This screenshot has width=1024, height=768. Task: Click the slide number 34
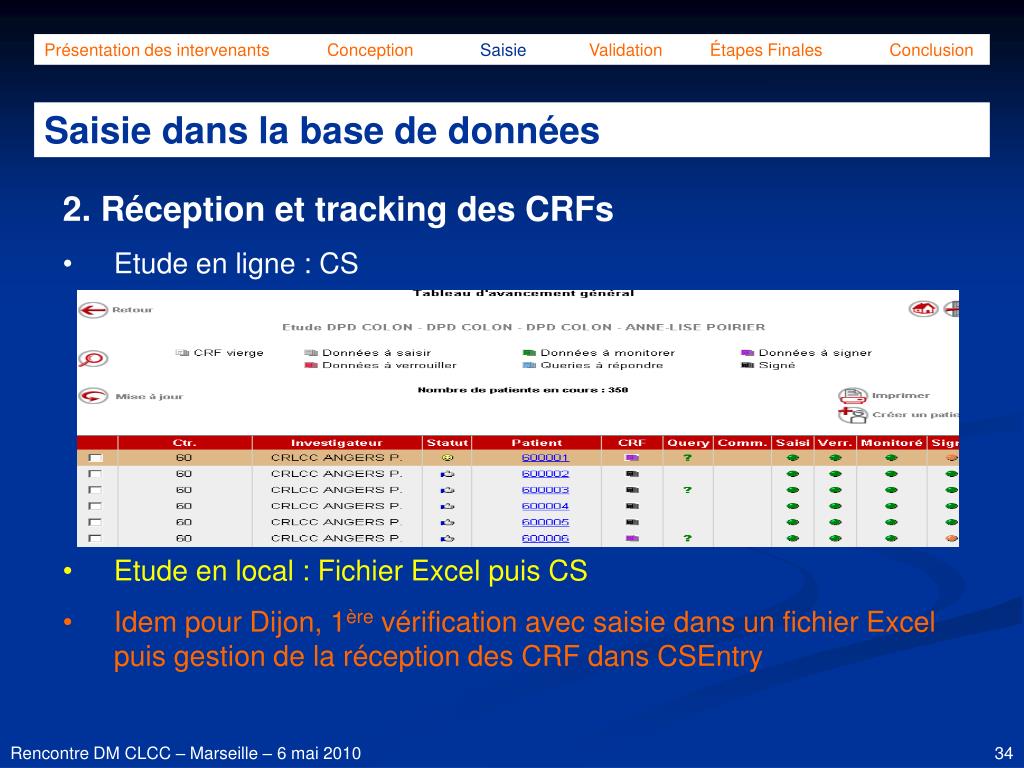point(1003,753)
